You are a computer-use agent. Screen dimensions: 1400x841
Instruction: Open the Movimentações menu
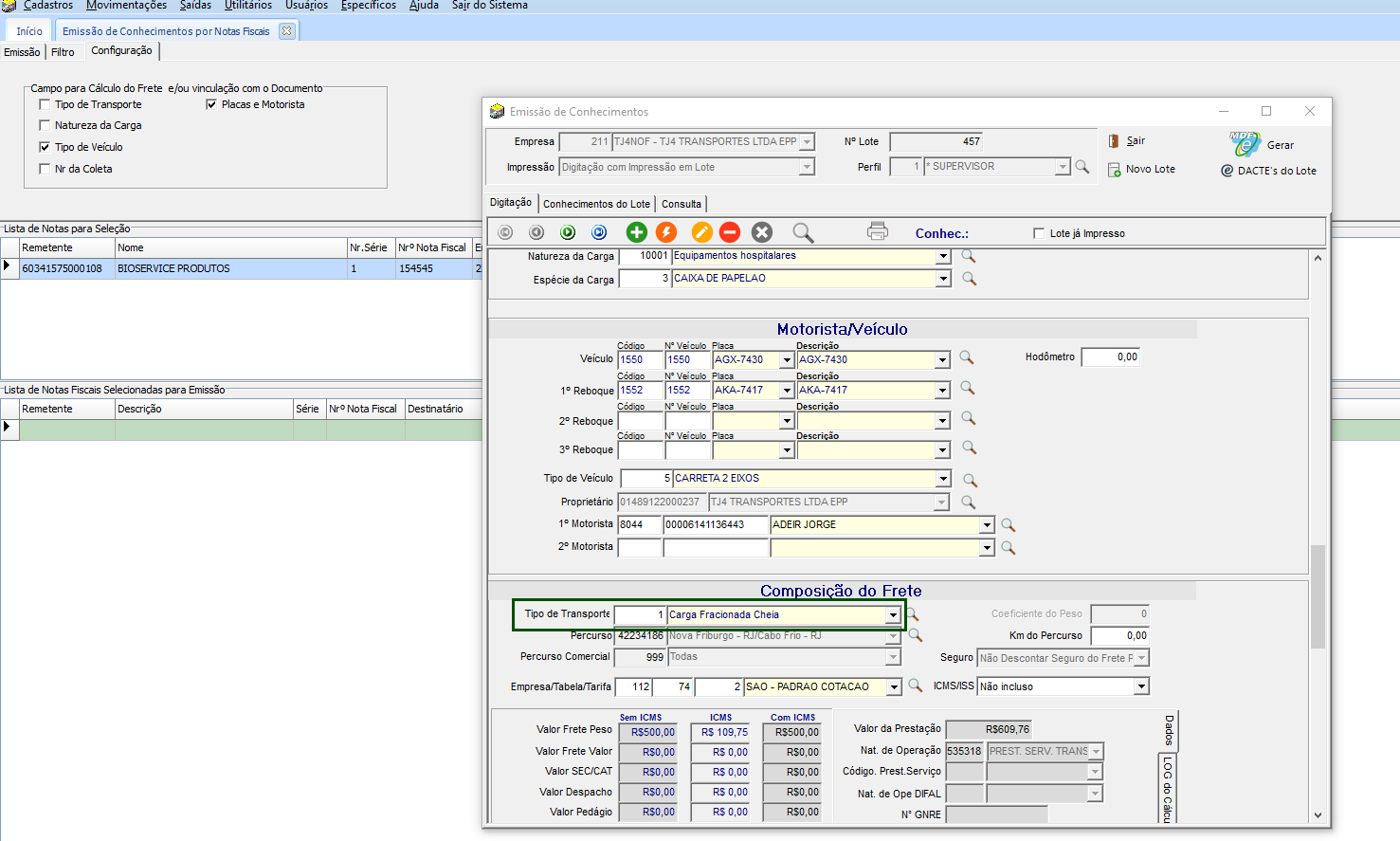click(x=126, y=6)
